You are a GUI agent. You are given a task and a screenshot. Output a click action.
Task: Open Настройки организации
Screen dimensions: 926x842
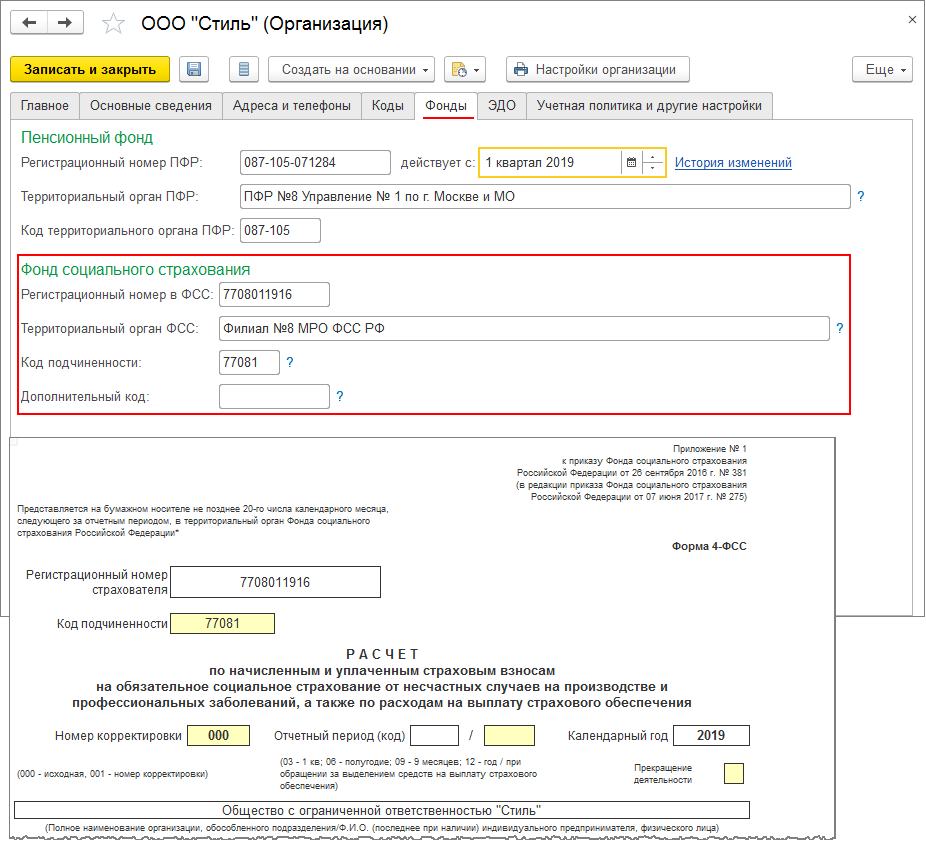[x=598, y=69]
